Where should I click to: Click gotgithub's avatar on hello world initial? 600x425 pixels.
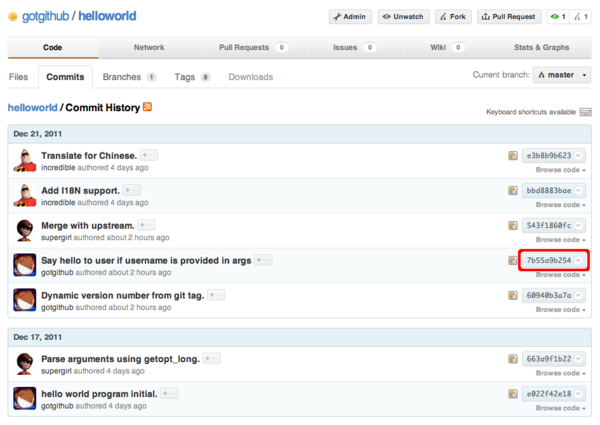coord(25,398)
